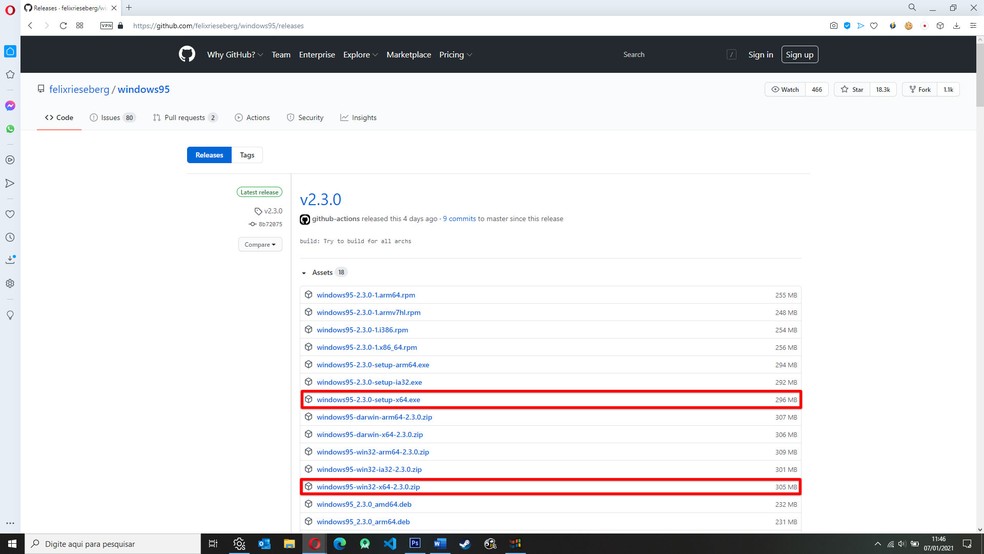Screen dimensions: 984x554
Task: Open the felixrieseberg user link
Action: (79, 89)
